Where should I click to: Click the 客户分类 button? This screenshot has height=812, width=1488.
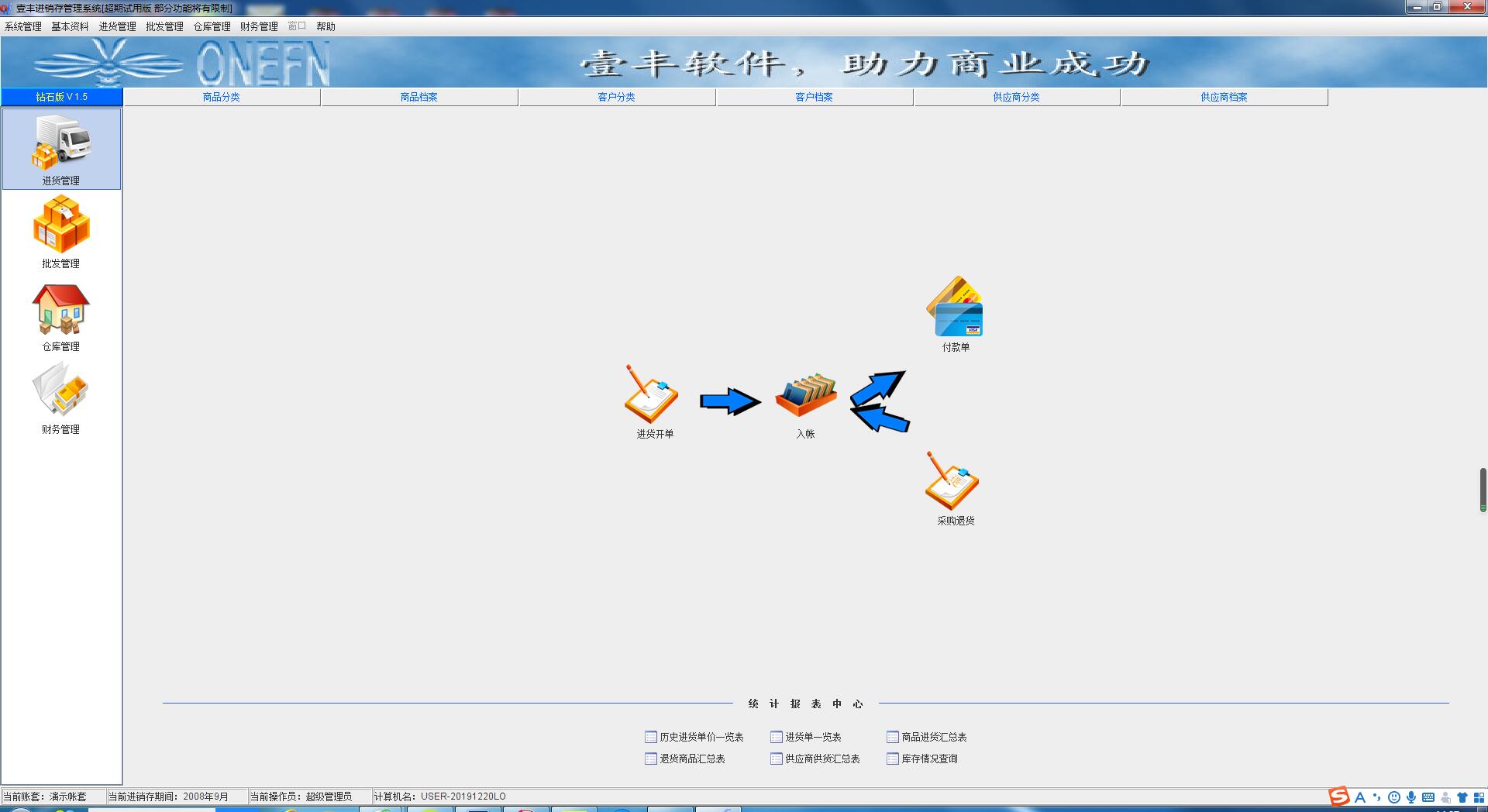[617, 97]
